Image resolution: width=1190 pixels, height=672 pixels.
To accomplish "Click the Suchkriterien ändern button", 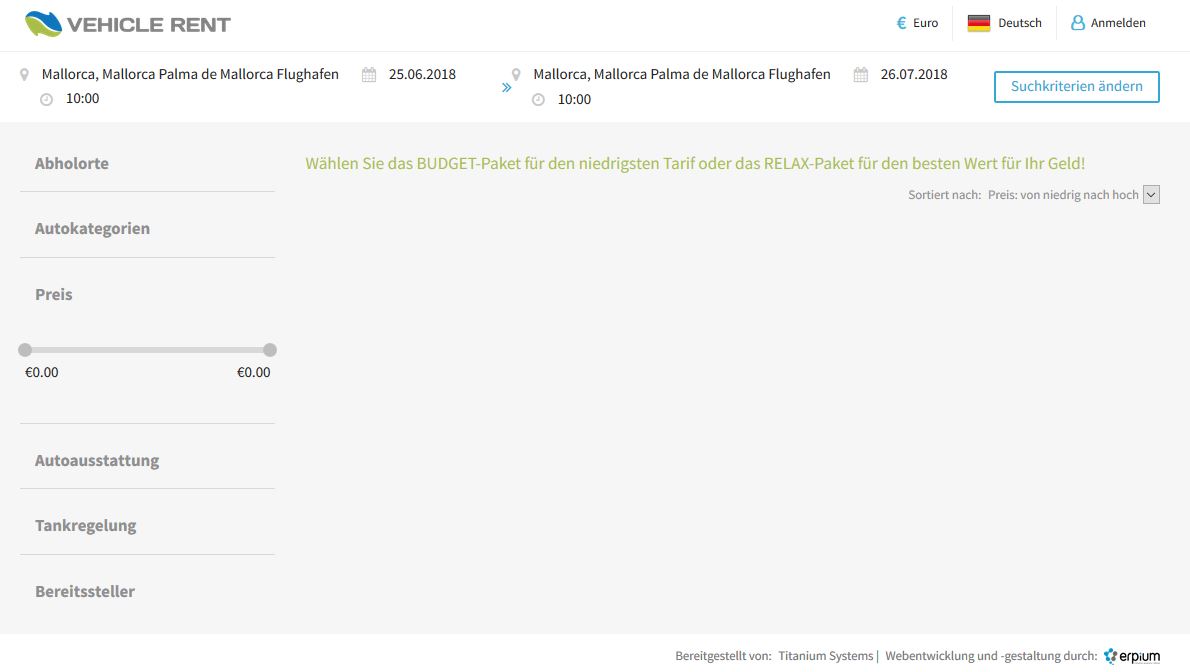I will pos(1076,87).
